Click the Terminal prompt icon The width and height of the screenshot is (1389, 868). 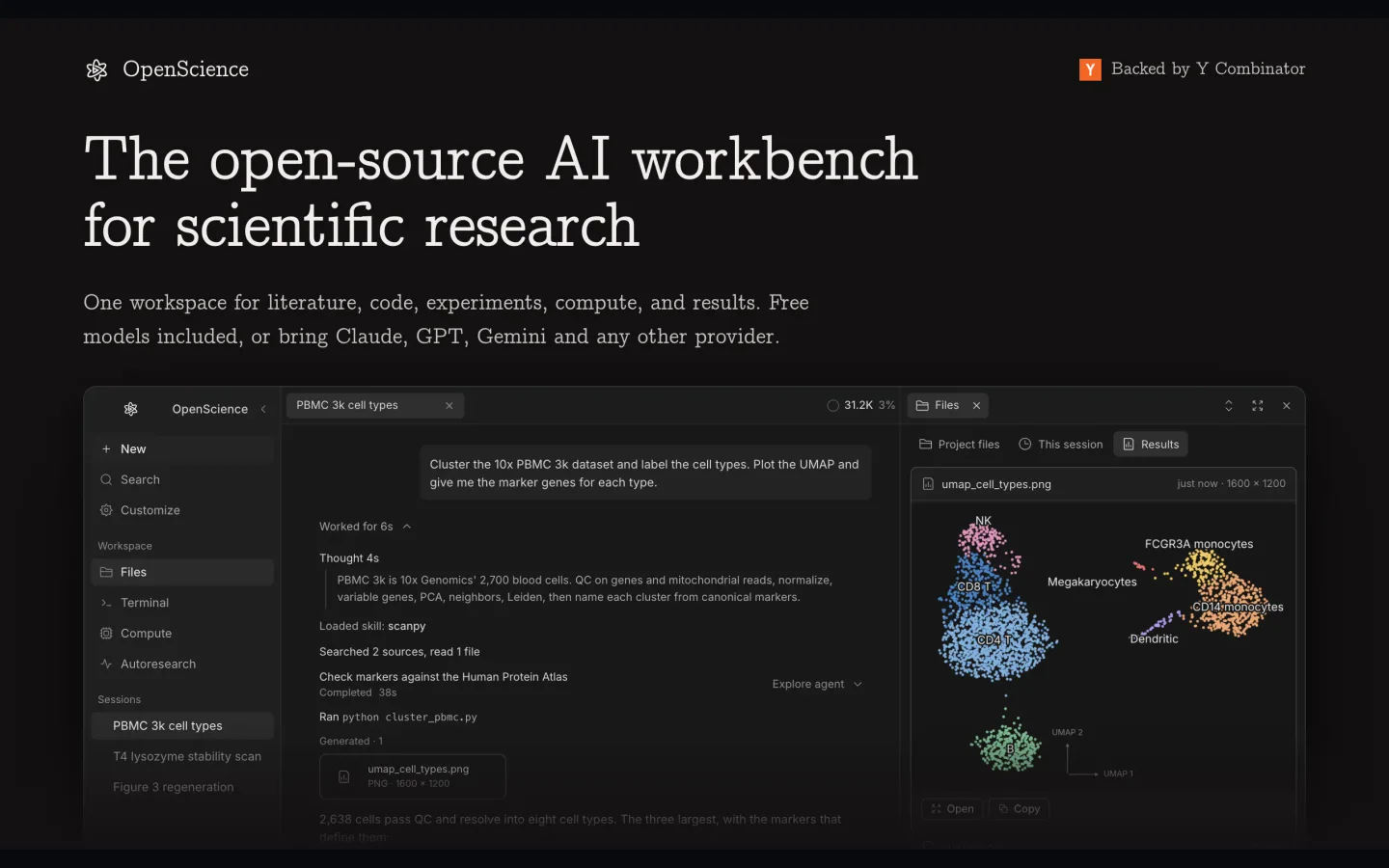106,604
